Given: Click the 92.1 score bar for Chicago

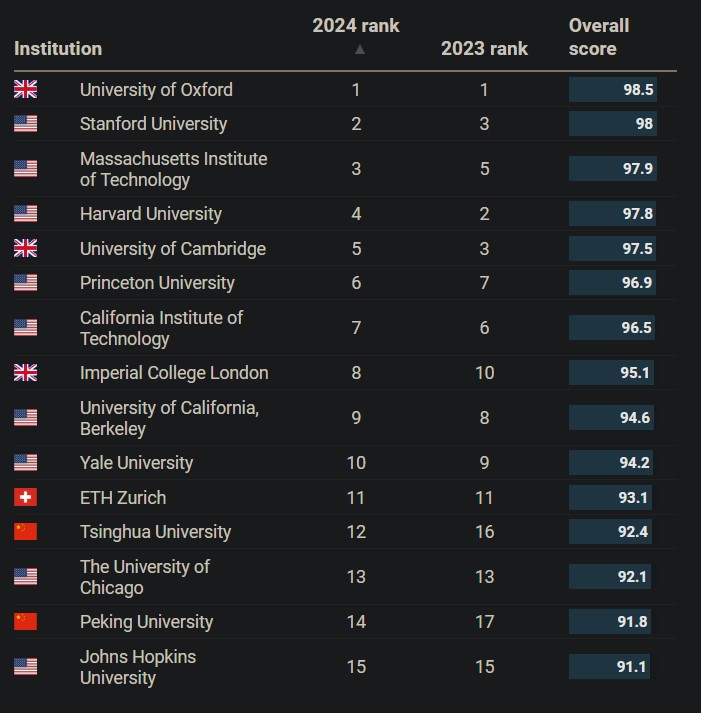Looking at the screenshot, I should pos(610,577).
